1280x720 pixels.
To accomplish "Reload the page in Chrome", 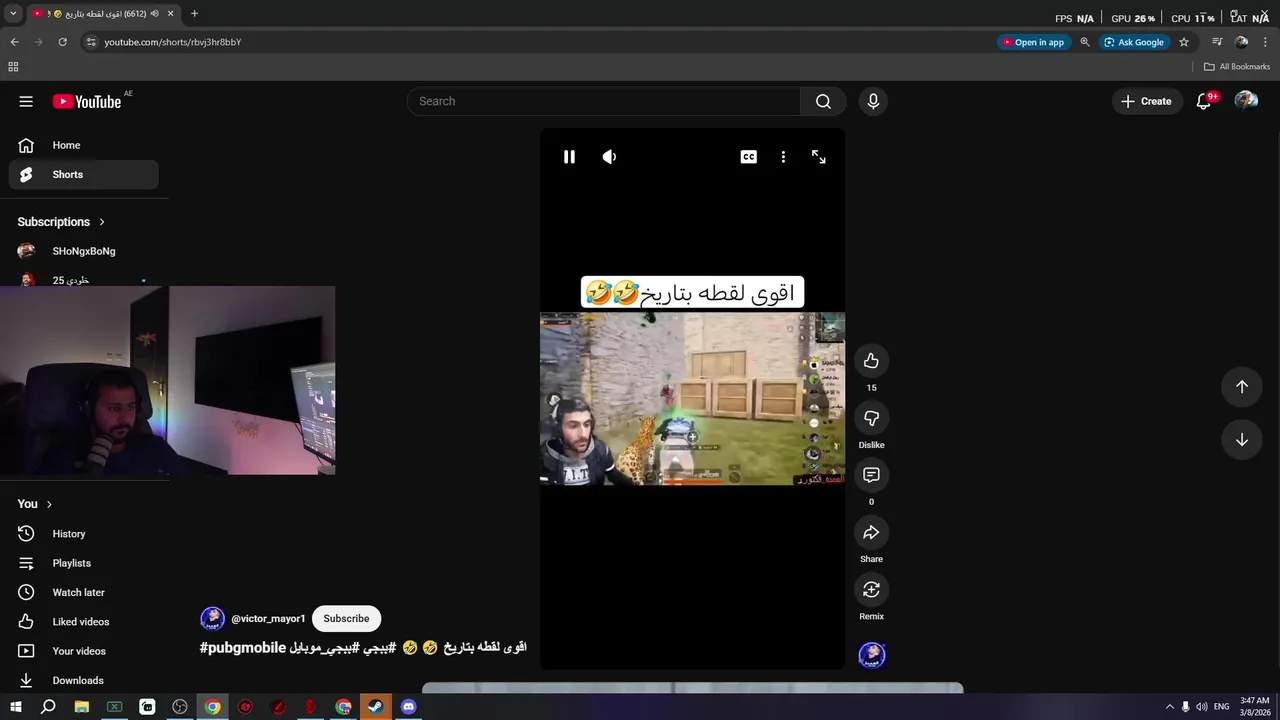I will tap(62, 42).
